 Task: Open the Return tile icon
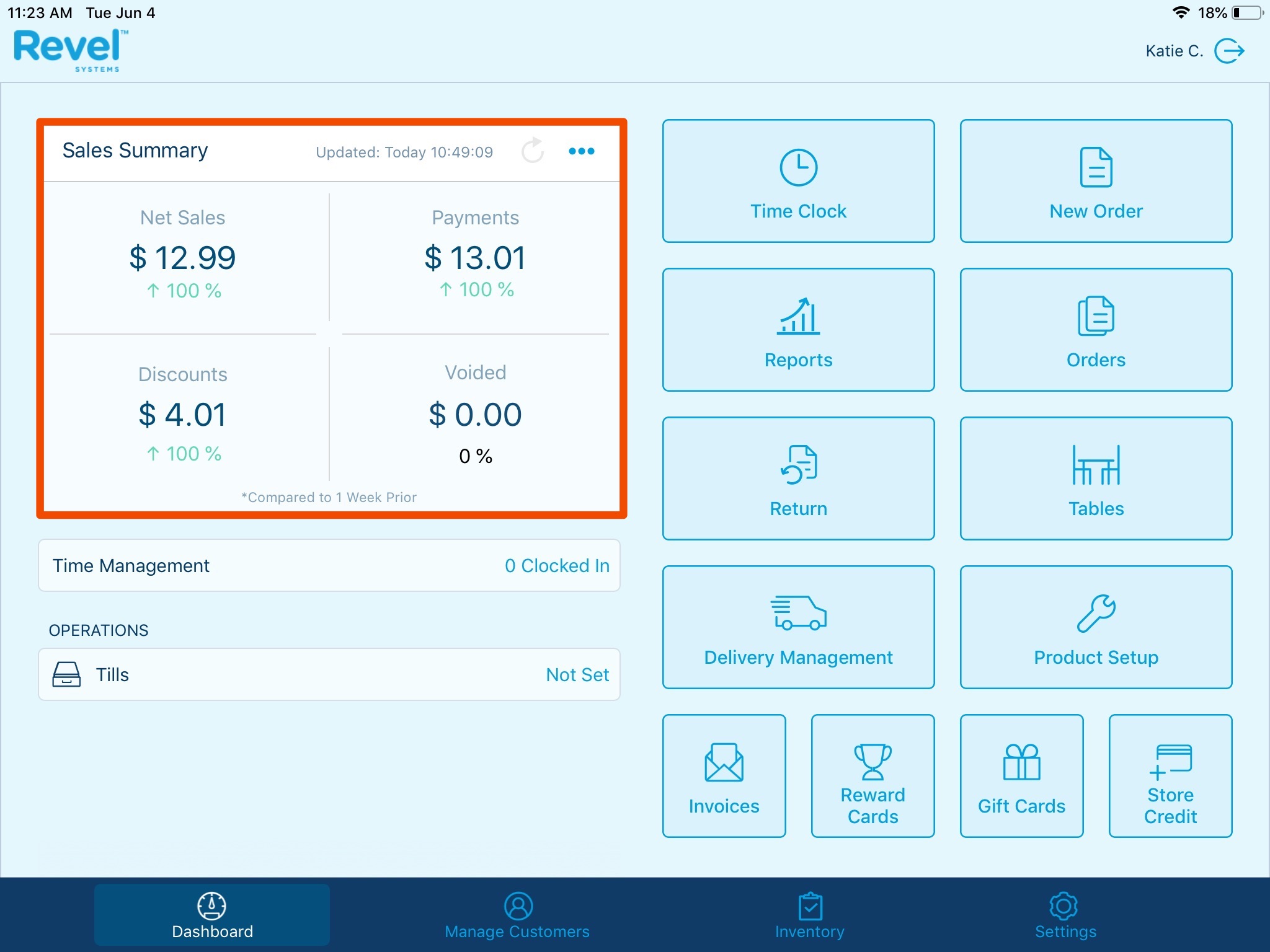click(x=798, y=465)
